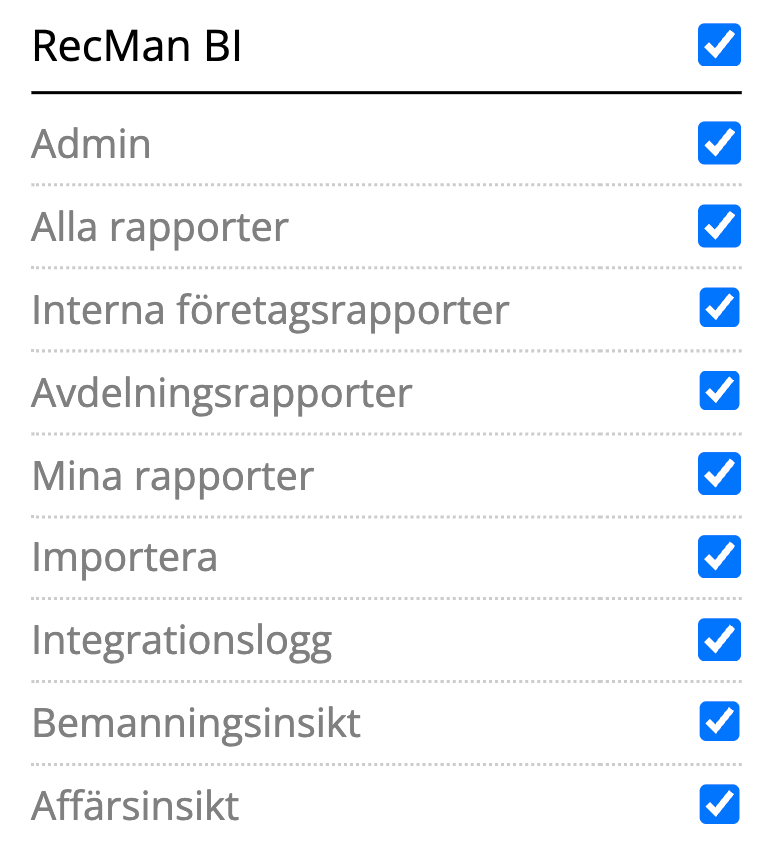Screen dimensions: 768x854
Task: Click the Interna företagsrapporter label
Action: coord(270,310)
